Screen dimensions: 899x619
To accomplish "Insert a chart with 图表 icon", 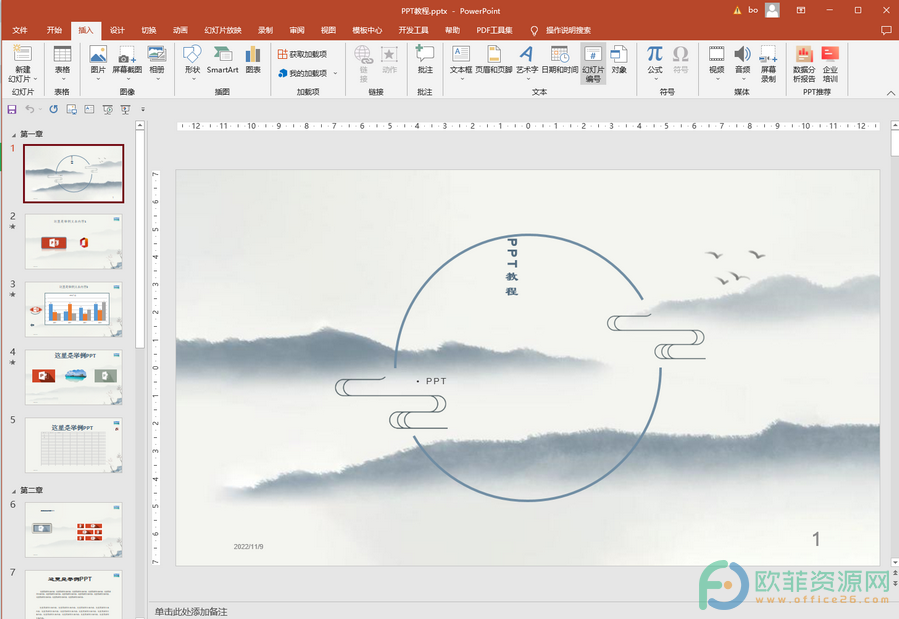I will [253, 61].
